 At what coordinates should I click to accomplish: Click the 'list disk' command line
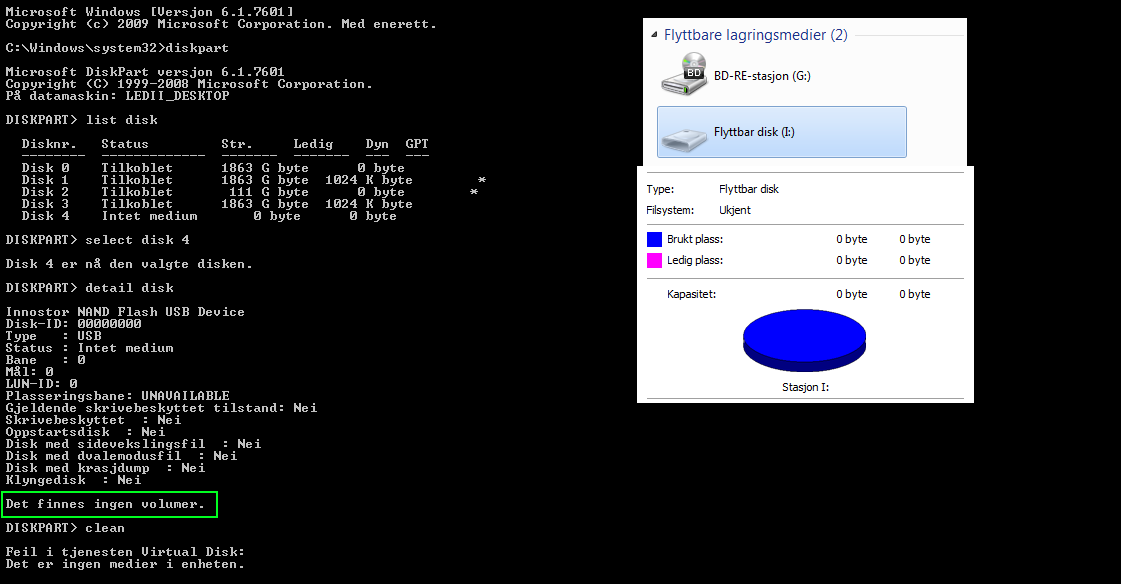click(82, 120)
